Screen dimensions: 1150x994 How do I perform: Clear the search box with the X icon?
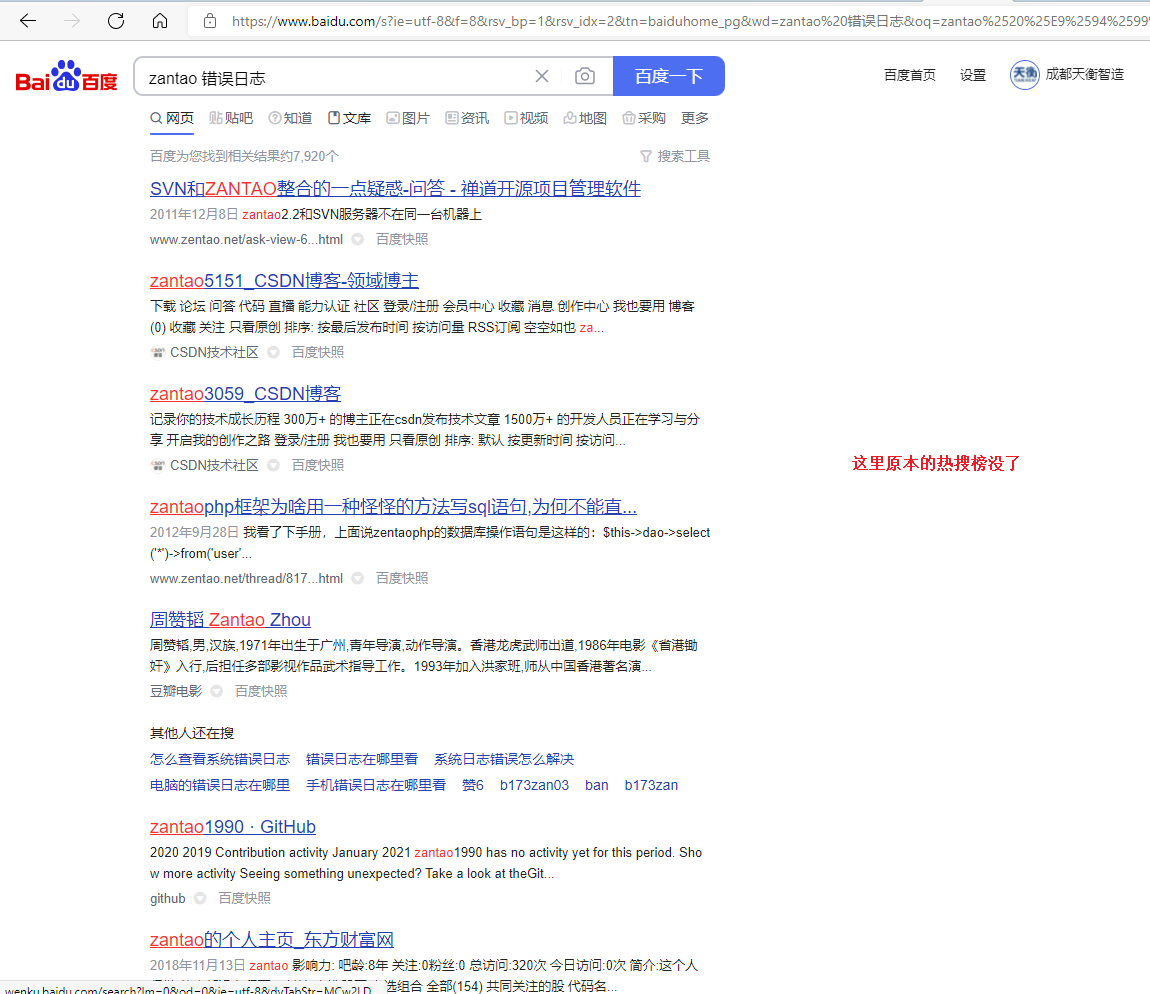pyautogui.click(x=542, y=76)
